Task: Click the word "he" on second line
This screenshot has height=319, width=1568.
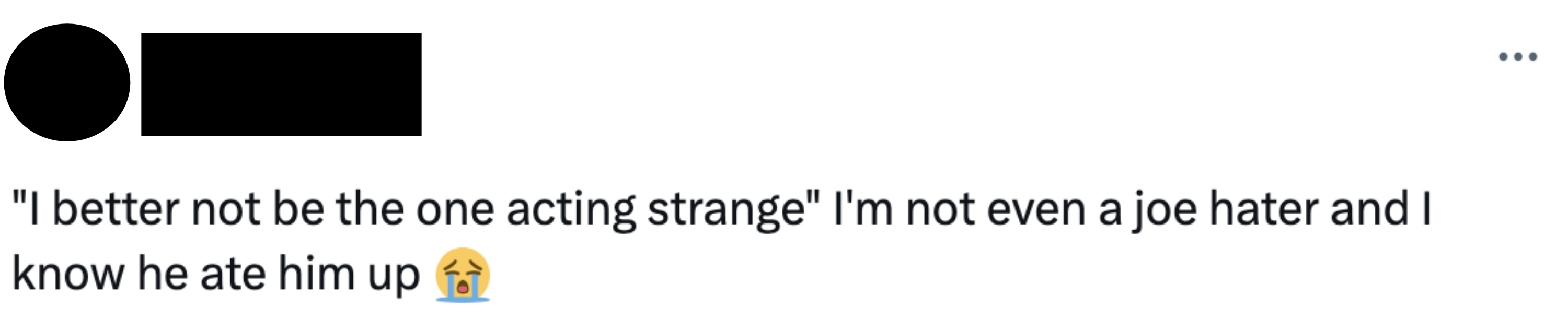Action: (x=163, y=274)
